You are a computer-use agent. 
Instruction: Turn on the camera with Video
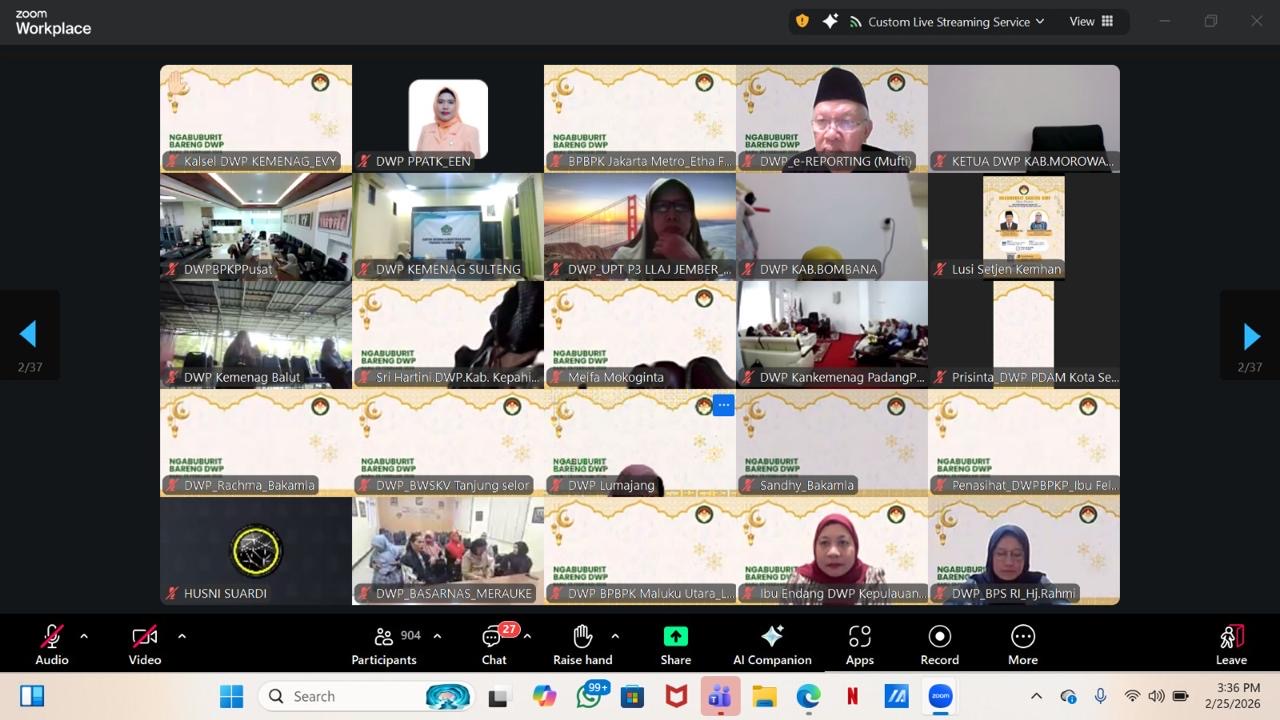[145, 637]
